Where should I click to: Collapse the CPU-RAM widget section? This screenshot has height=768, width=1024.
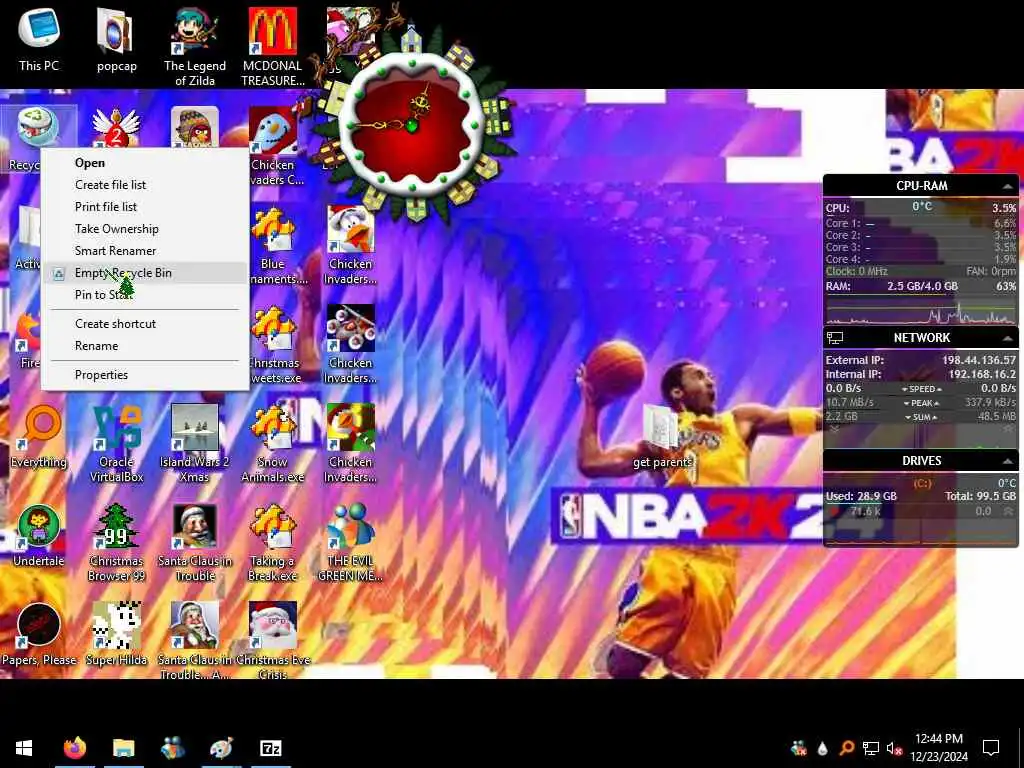(1007, 186)
